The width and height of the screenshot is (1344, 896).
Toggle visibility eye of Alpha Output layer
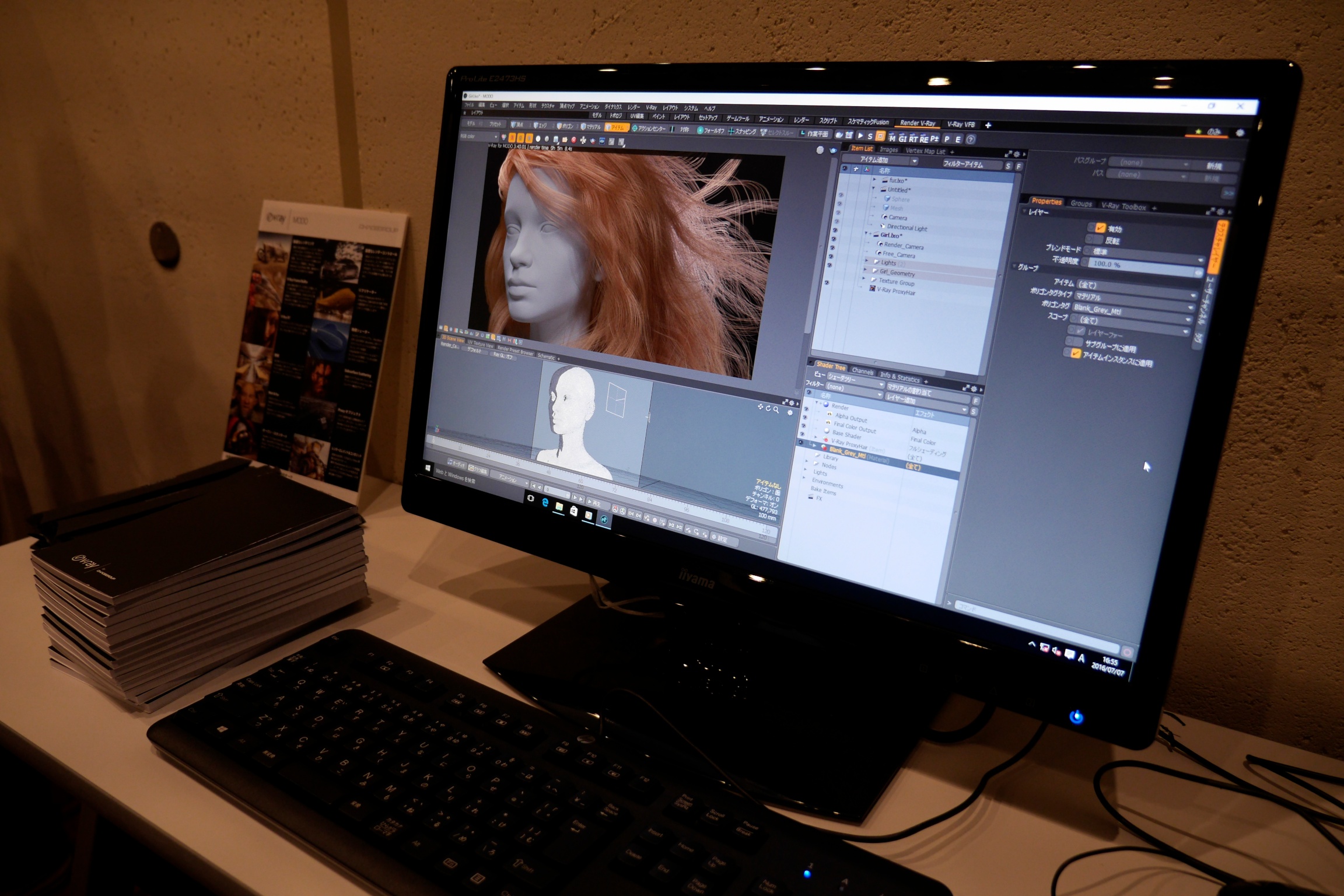tap(805, 409)
